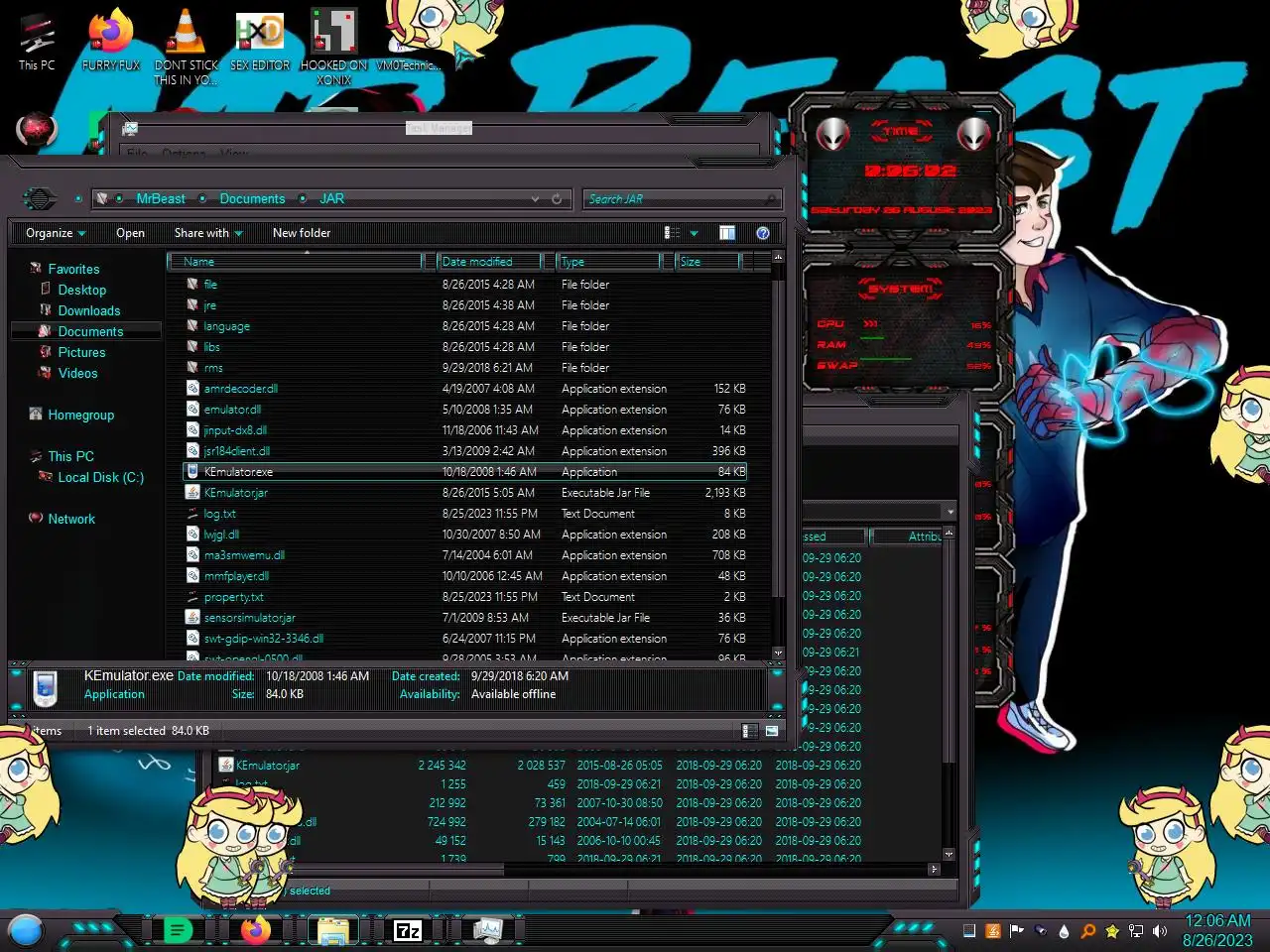Select the KEmulator.jar file icon
This screenshot has width=1270, height=952.
coord(192,492)
